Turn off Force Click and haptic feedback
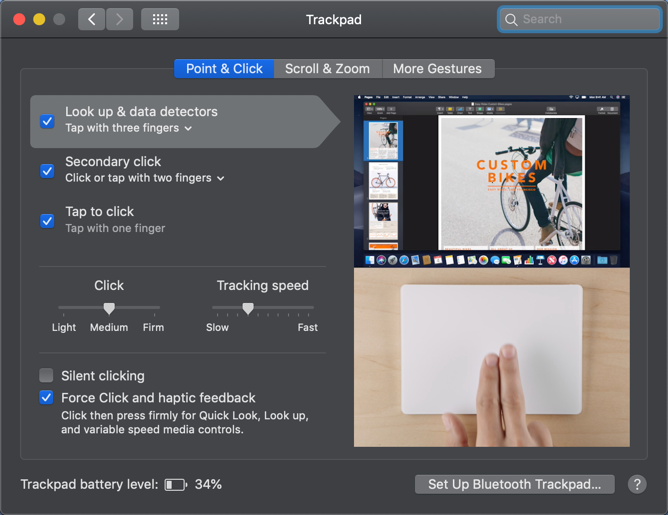The height and width of the screenshot is (515, 668). [x=47, y=398]
